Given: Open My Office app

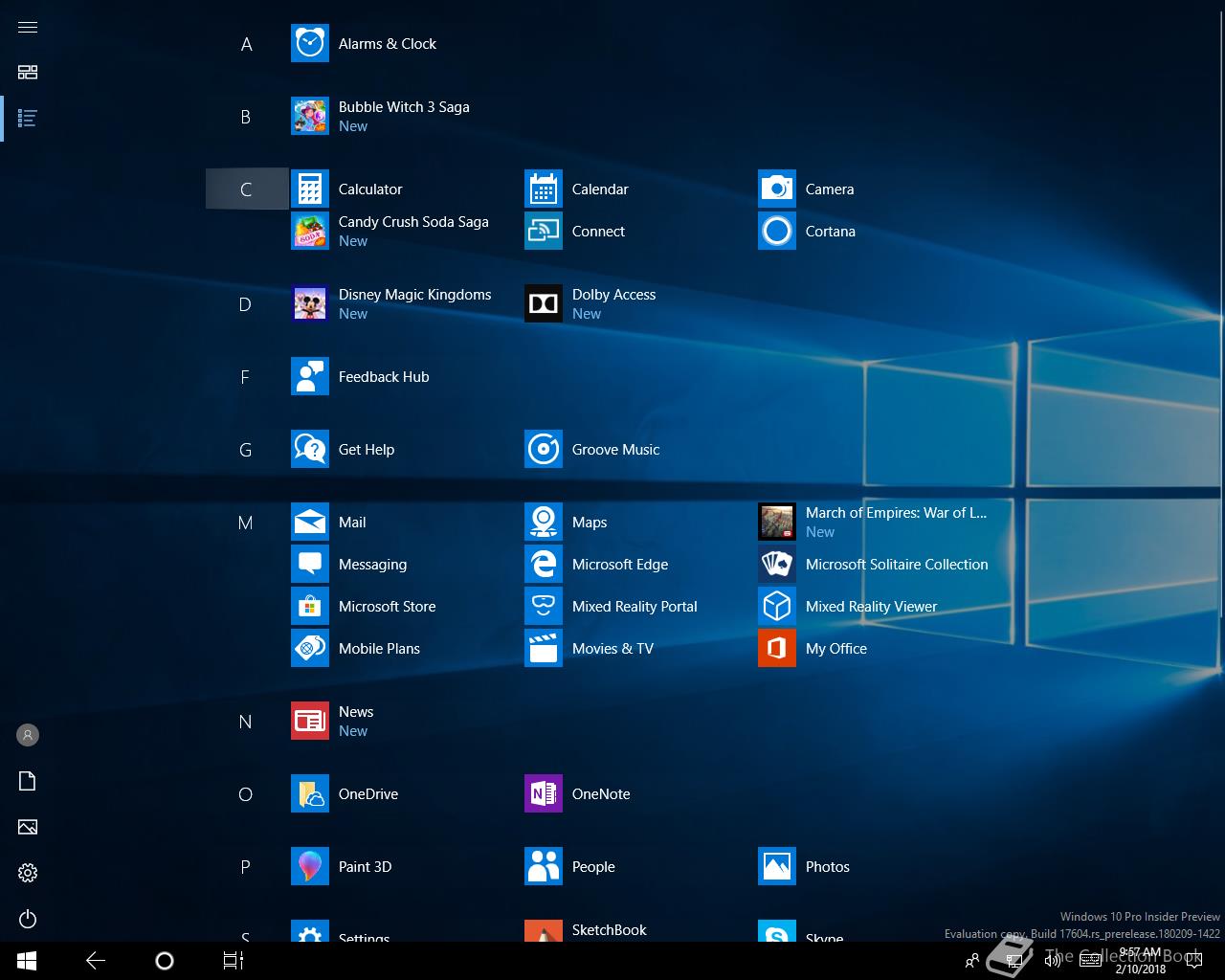Looking at the screenshot, I should 813,649.
